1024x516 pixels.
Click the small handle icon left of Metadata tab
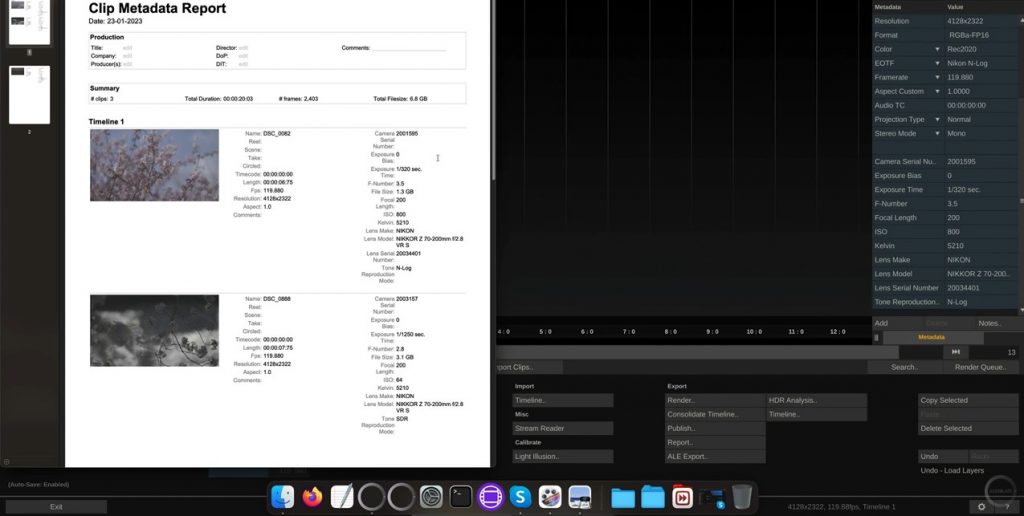click(x=876, y=338)
